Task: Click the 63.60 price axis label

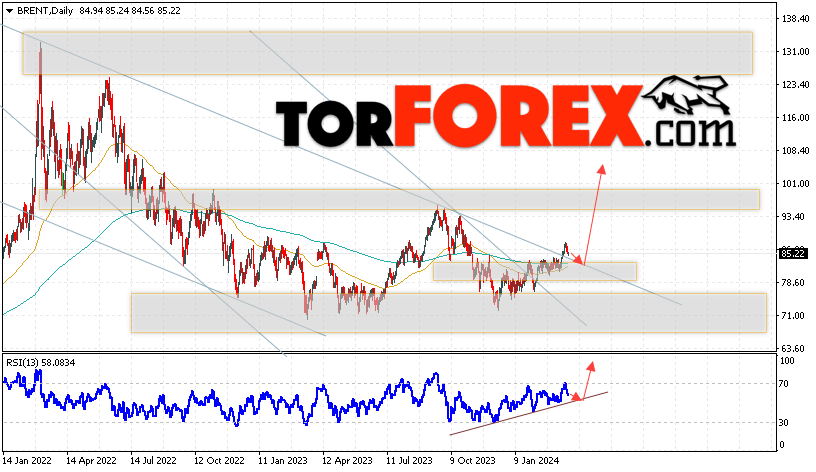Action: tap(793, 348)
